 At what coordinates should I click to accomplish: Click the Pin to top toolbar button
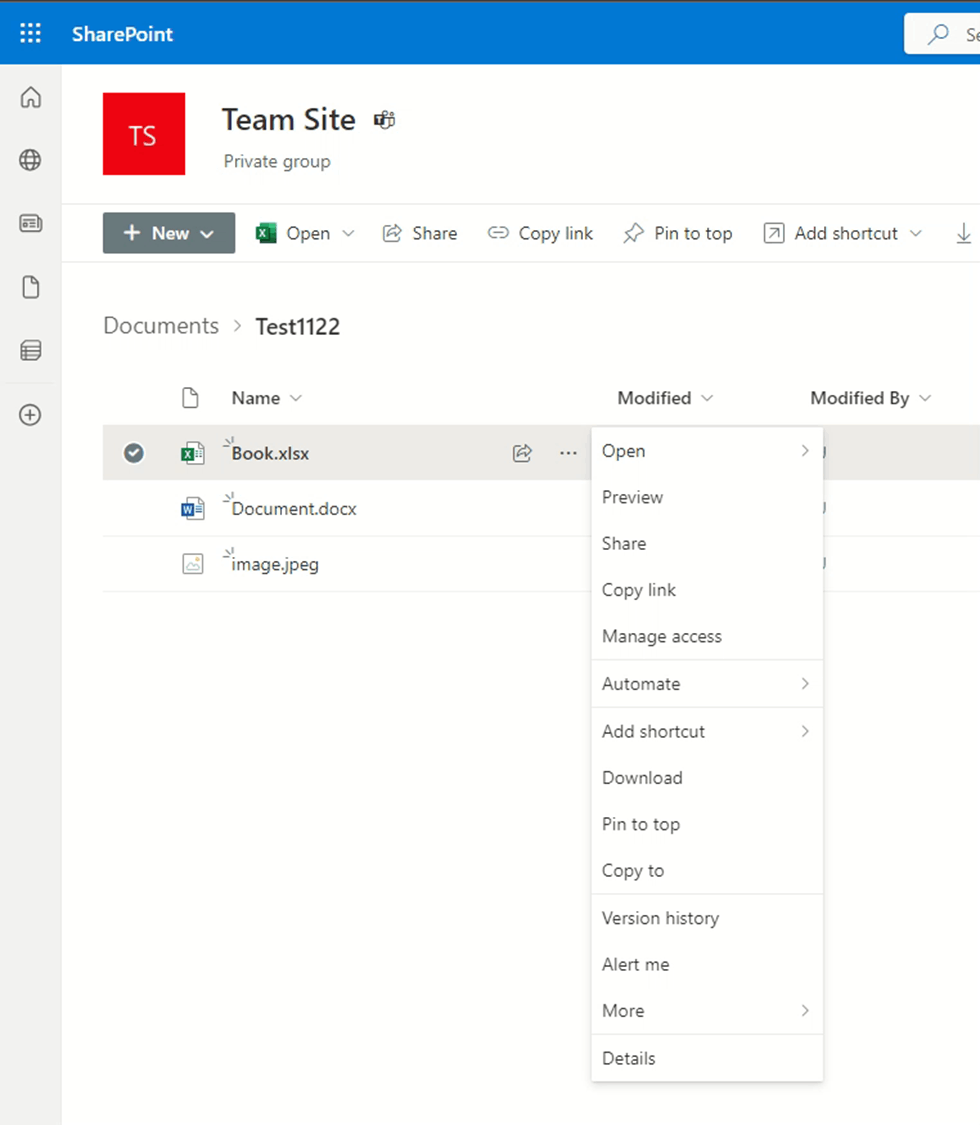(x=677, y=233)
